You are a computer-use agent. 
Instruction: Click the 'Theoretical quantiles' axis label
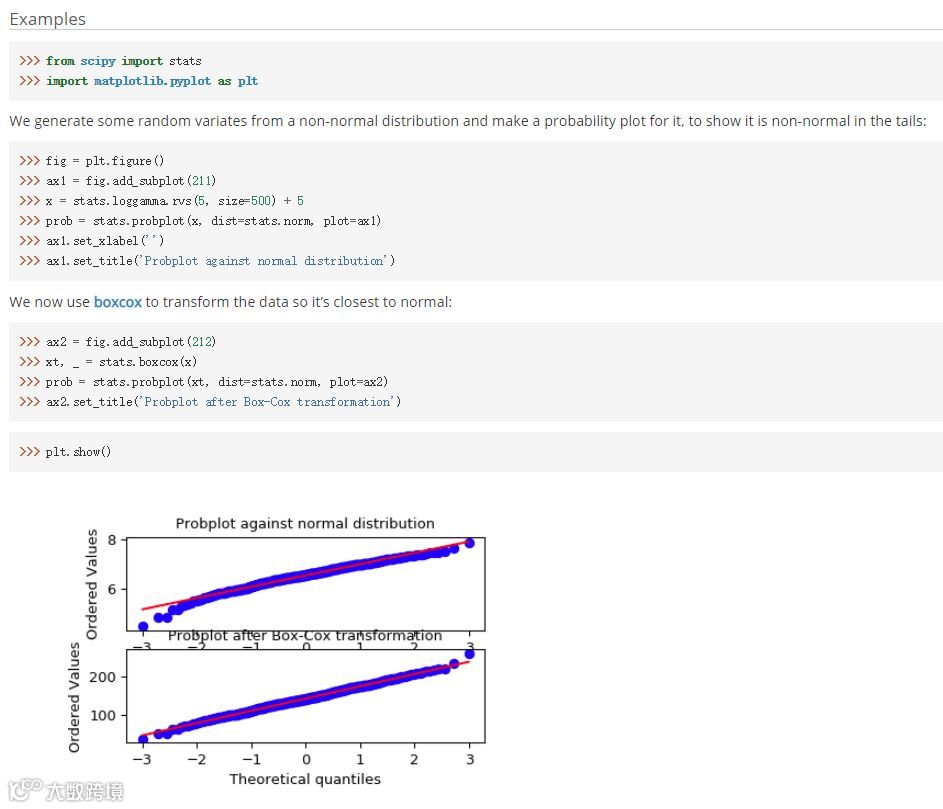(x=305, y=779)
